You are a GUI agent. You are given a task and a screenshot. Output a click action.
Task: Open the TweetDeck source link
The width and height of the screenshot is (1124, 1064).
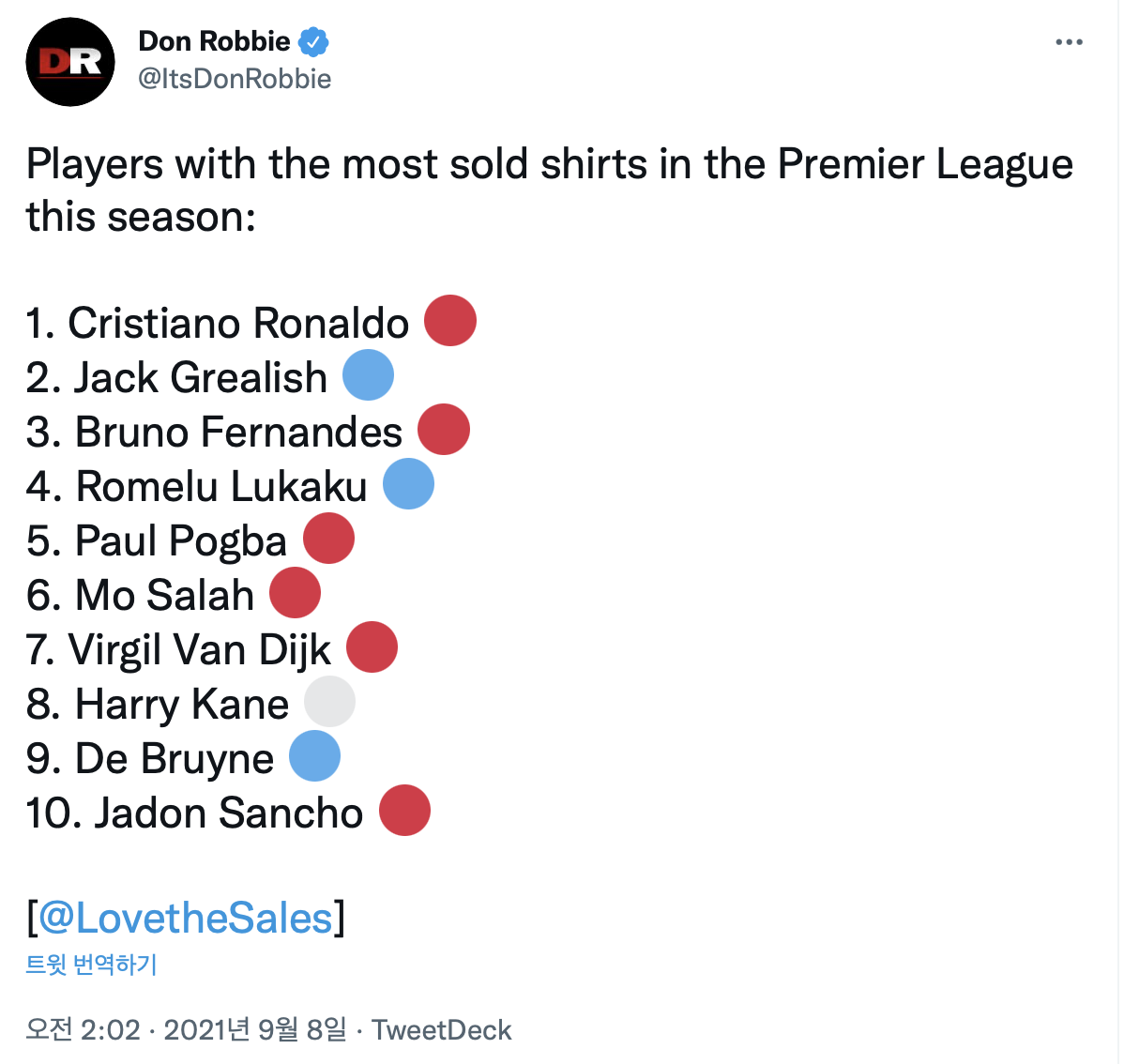click(442, 1029)
